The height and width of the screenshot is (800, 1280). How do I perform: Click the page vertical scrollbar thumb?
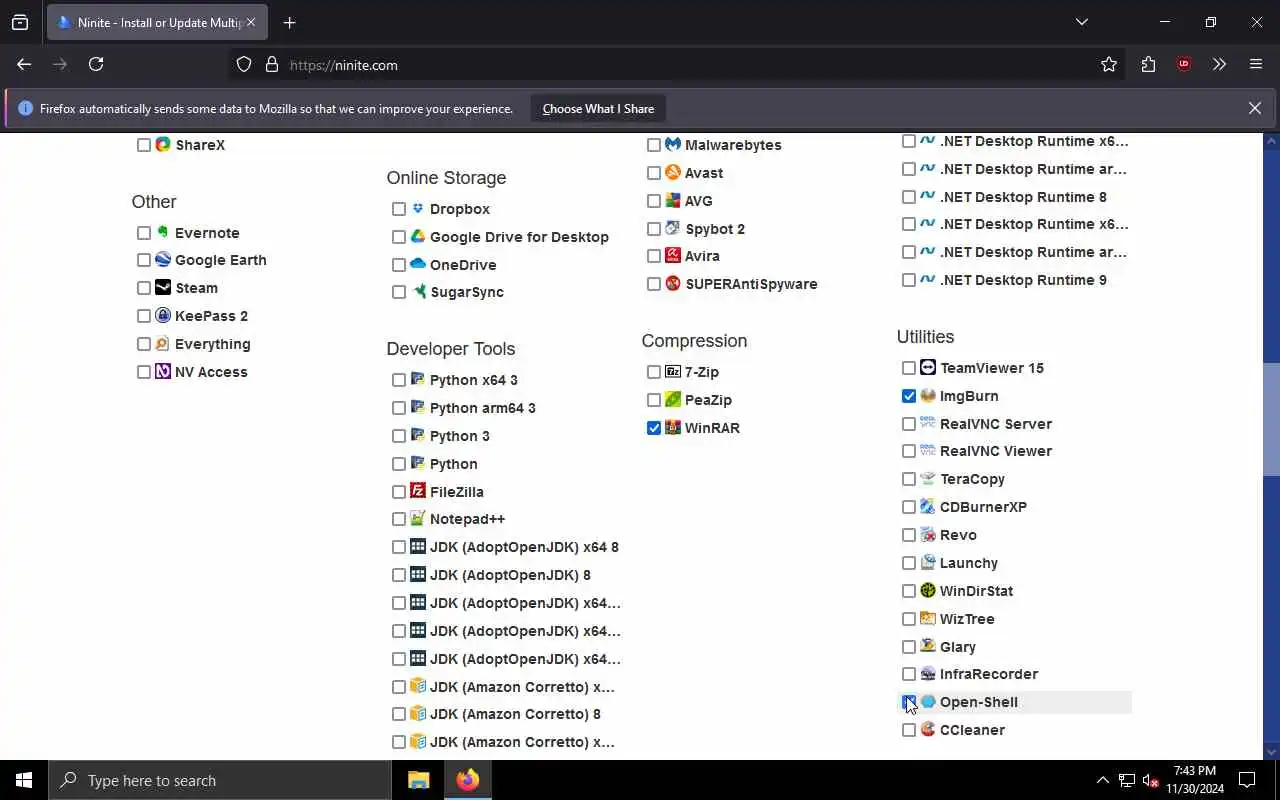tap(1271, 420)
